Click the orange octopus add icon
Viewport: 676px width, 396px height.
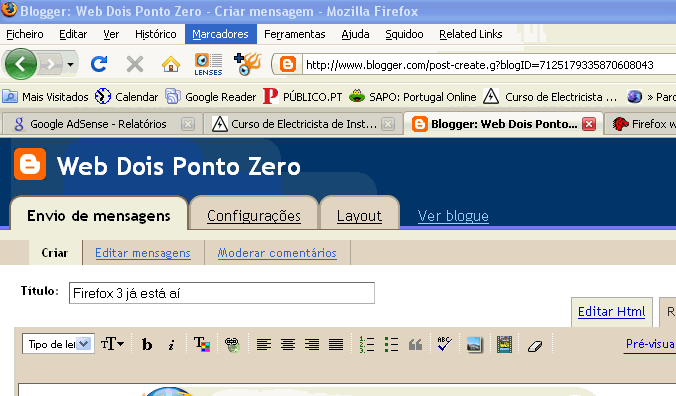tap(247, 64)
